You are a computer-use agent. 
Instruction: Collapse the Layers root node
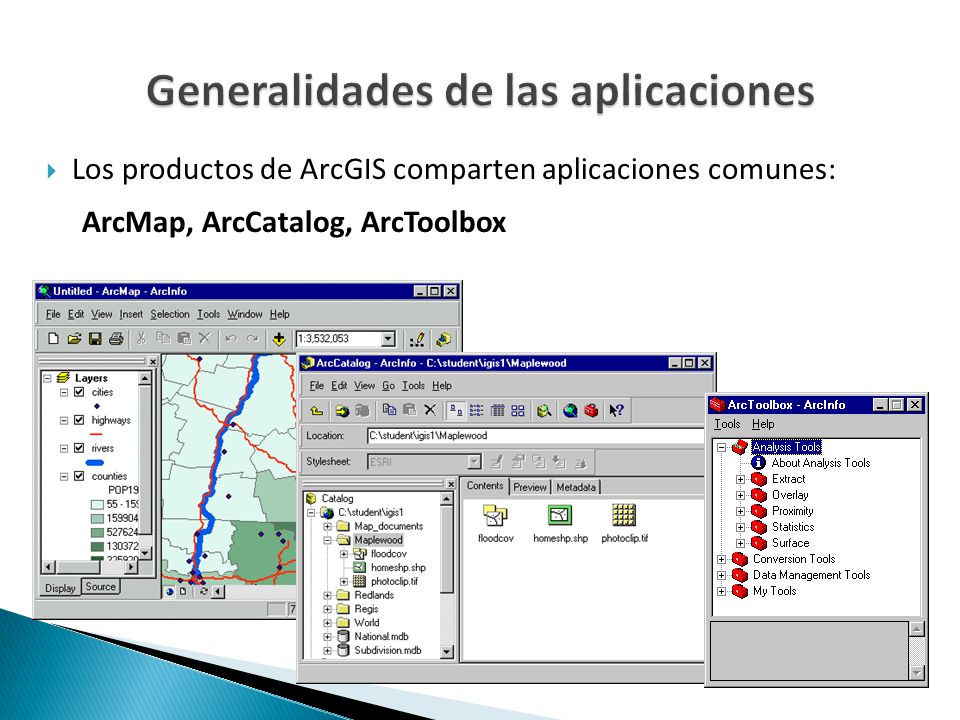coord(48,378)
